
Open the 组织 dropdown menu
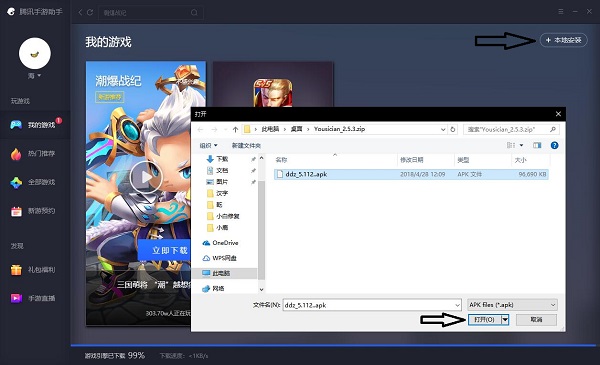point(208,145)
